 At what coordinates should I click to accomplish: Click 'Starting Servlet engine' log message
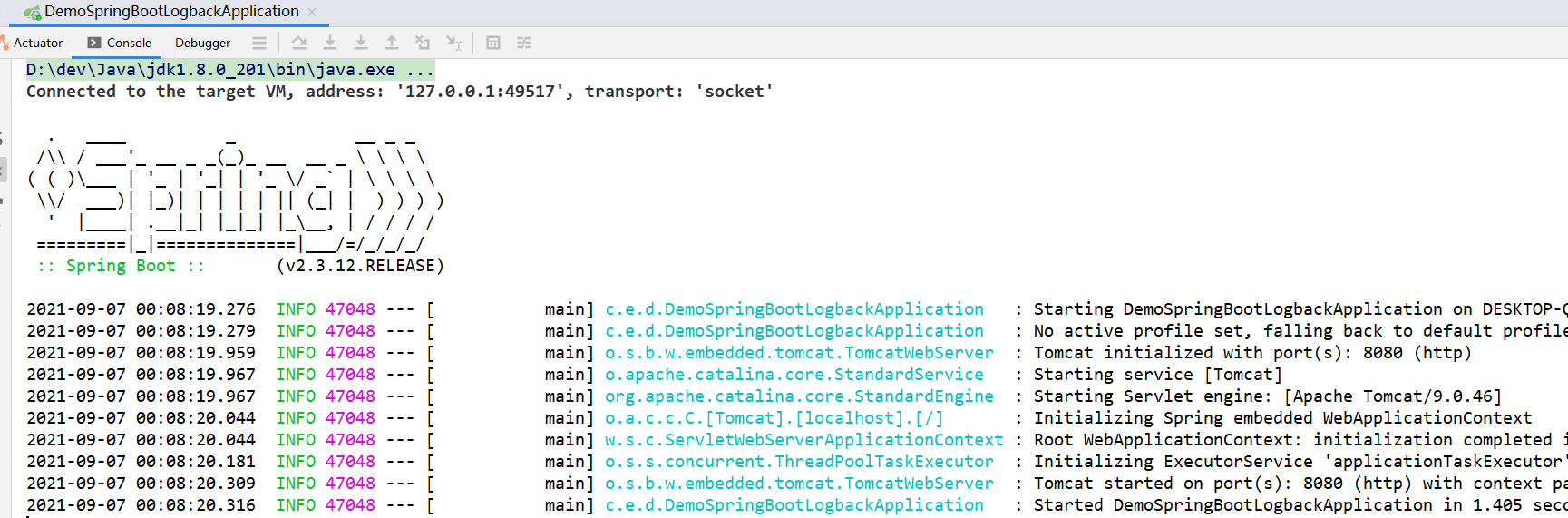point(1268,396)
